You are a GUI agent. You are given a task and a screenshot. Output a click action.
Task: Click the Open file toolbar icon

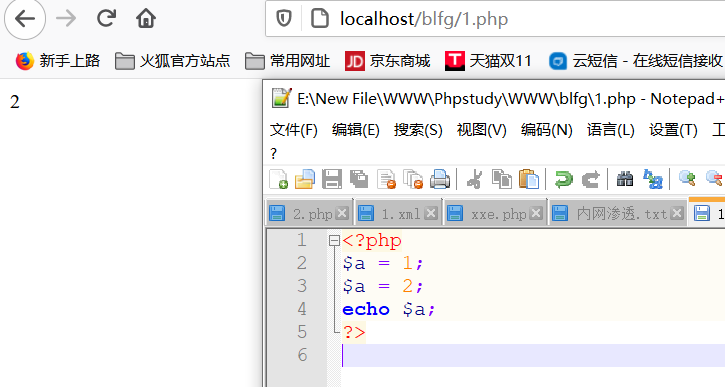305,179
